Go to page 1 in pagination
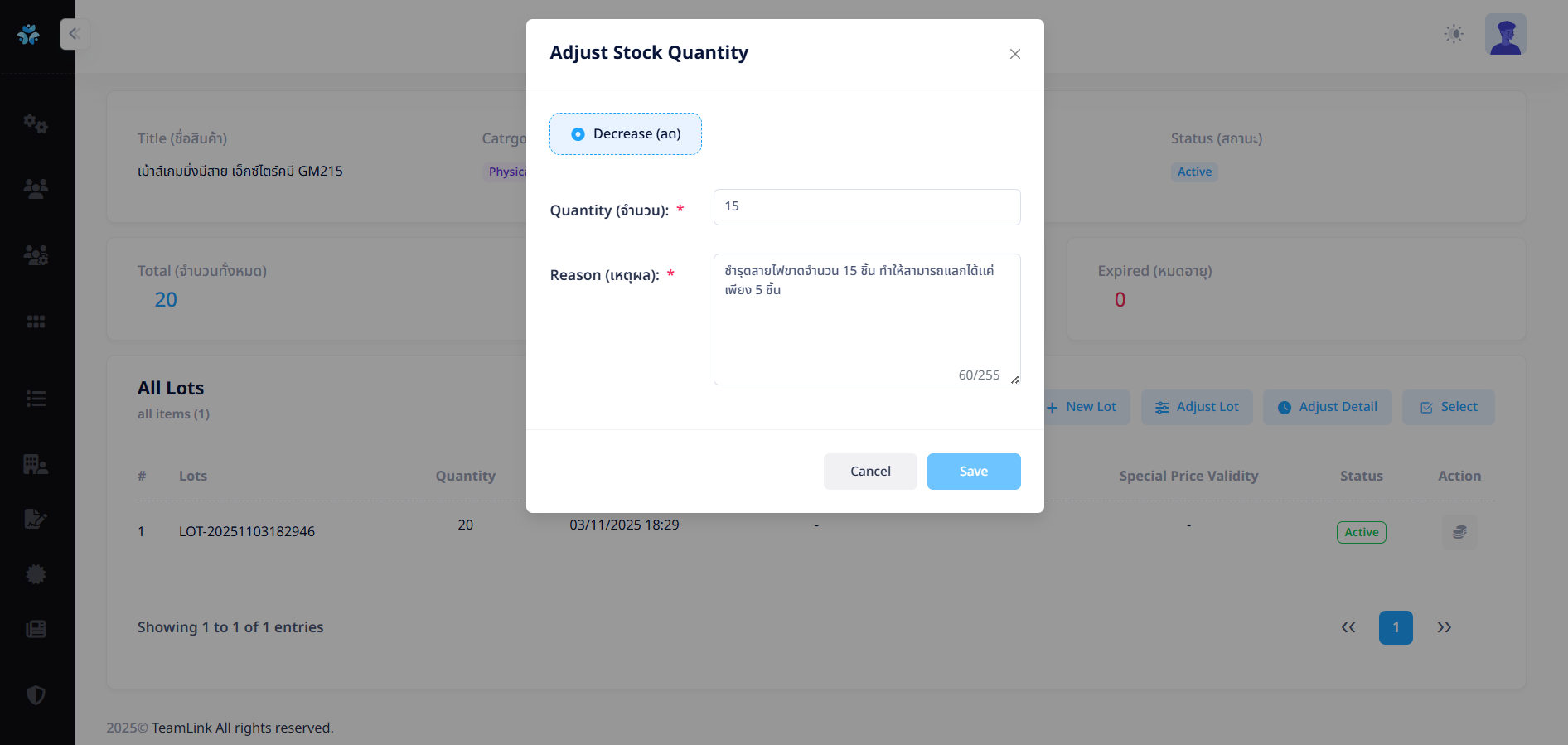Image resolution: width=1568 pixels, height=745 pixels. pyautogui.click(x=1396, y=627)
